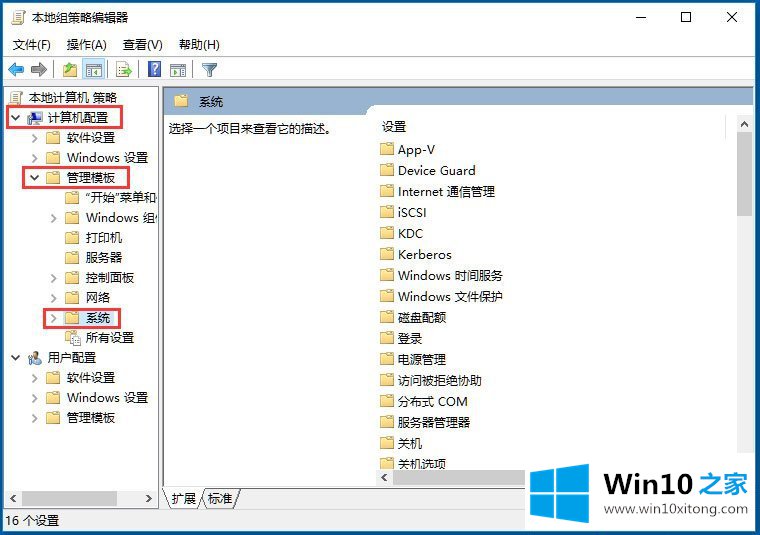Select the 系统 item in the tree
This screenshot has width=760, height=535.
click(x=98, y=318)
